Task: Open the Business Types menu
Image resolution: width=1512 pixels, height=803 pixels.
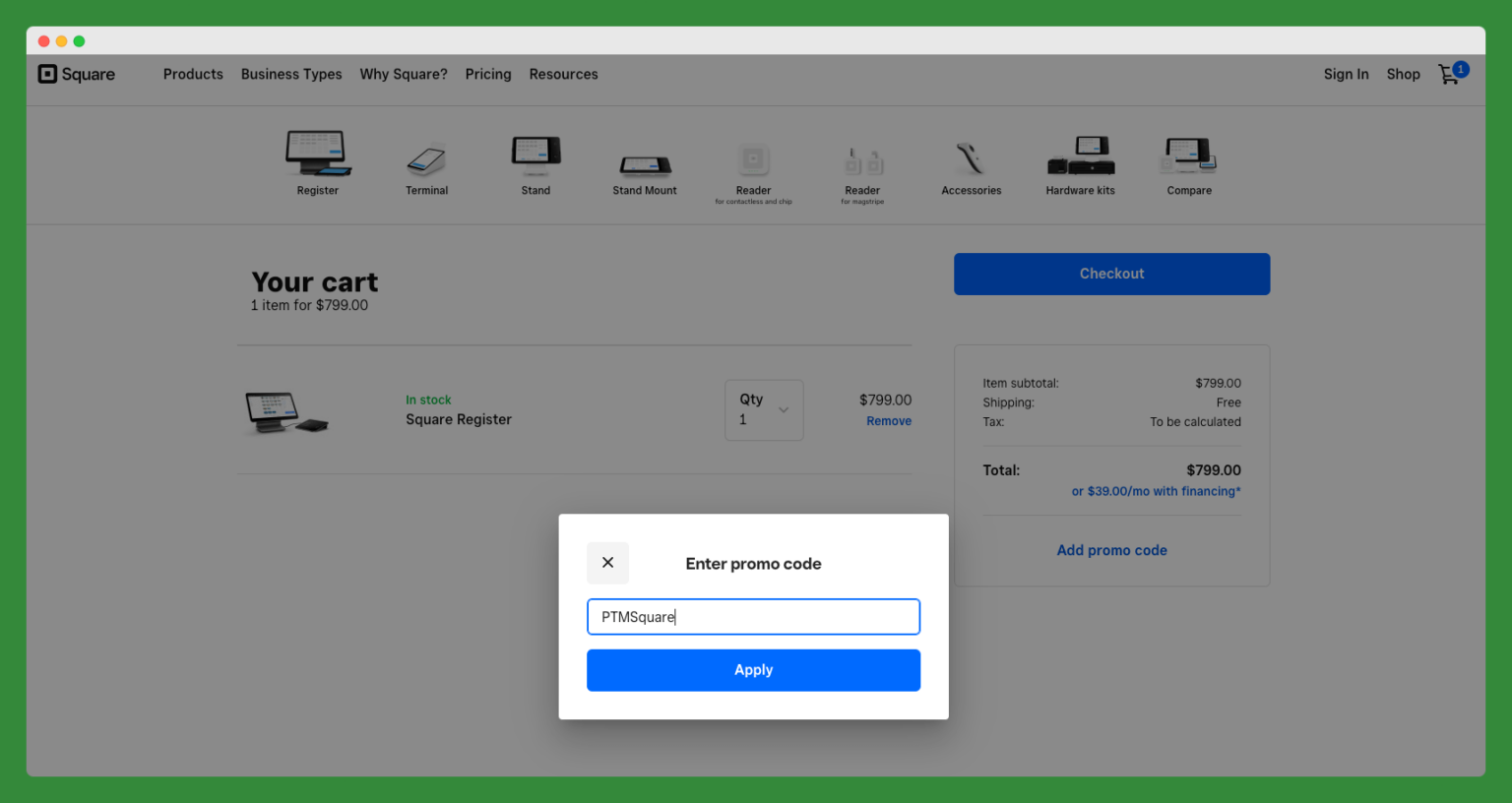Action: (291, 74)
